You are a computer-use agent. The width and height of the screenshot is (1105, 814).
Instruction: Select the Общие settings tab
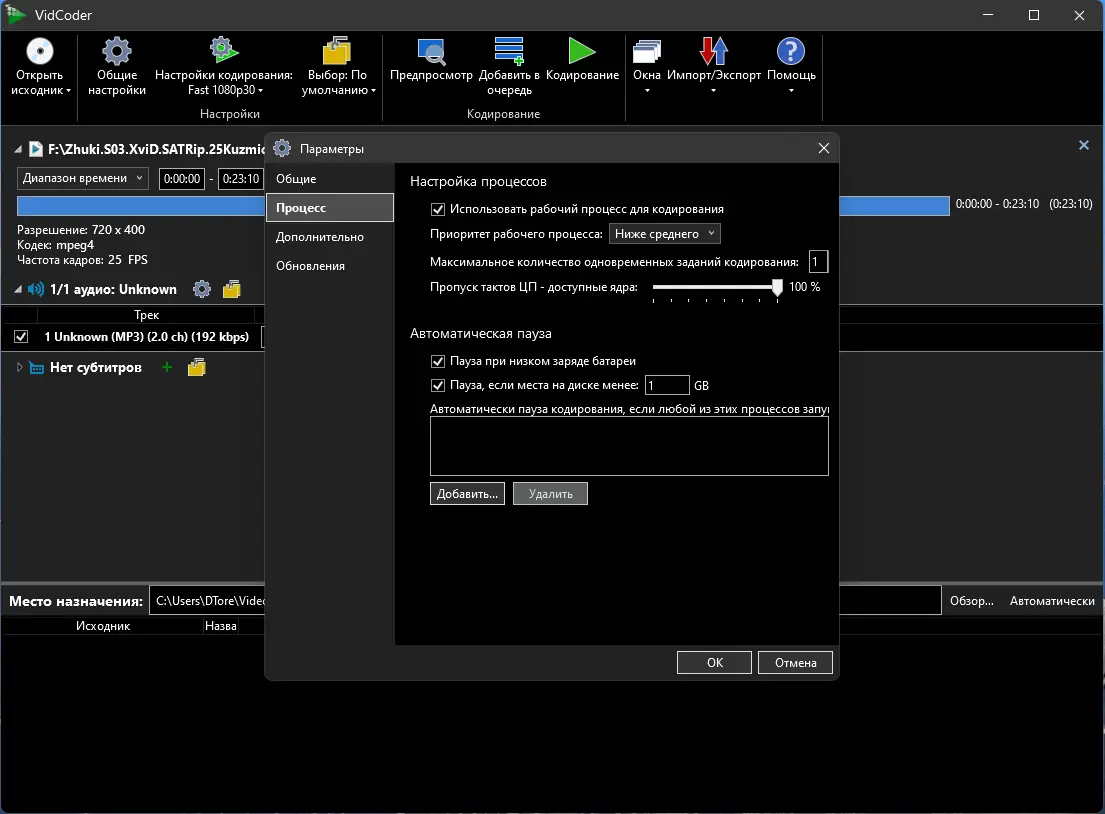tap(330, 179)
